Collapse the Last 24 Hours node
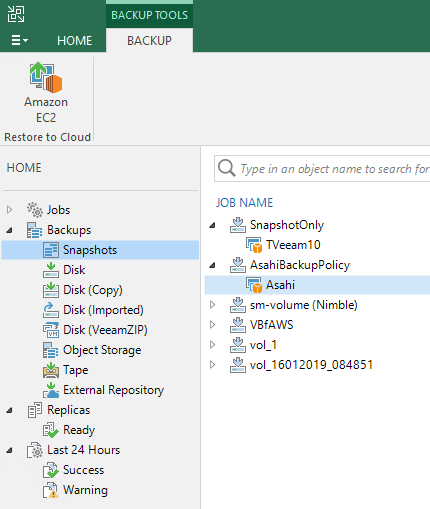The height and width of the screenshot is (509, 430). tap(10, 450)
